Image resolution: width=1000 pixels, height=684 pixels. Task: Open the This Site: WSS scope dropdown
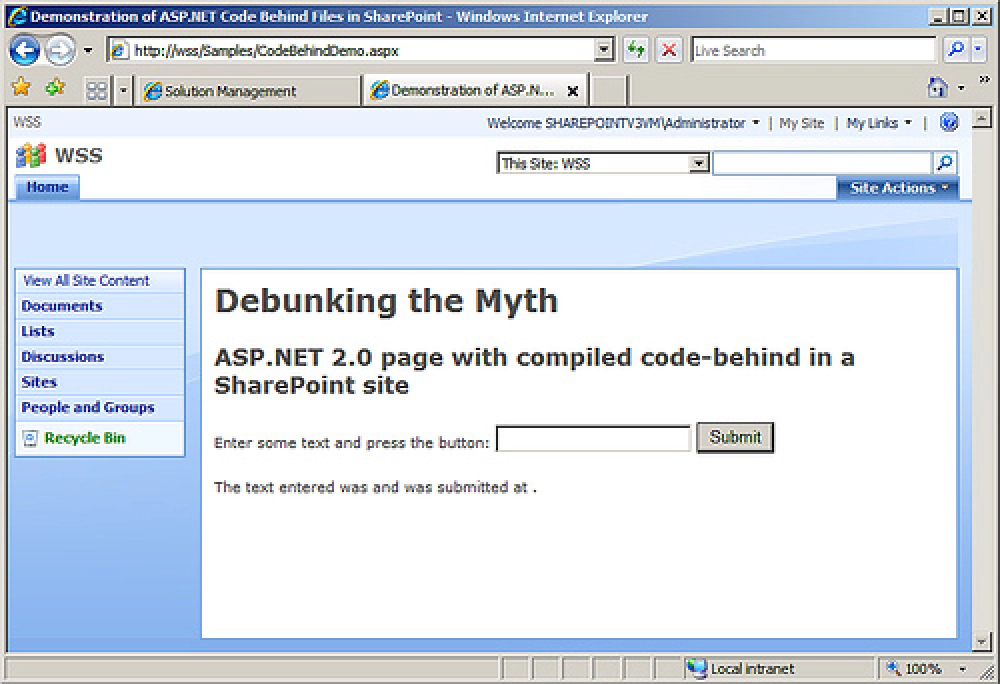pos(698,162)
